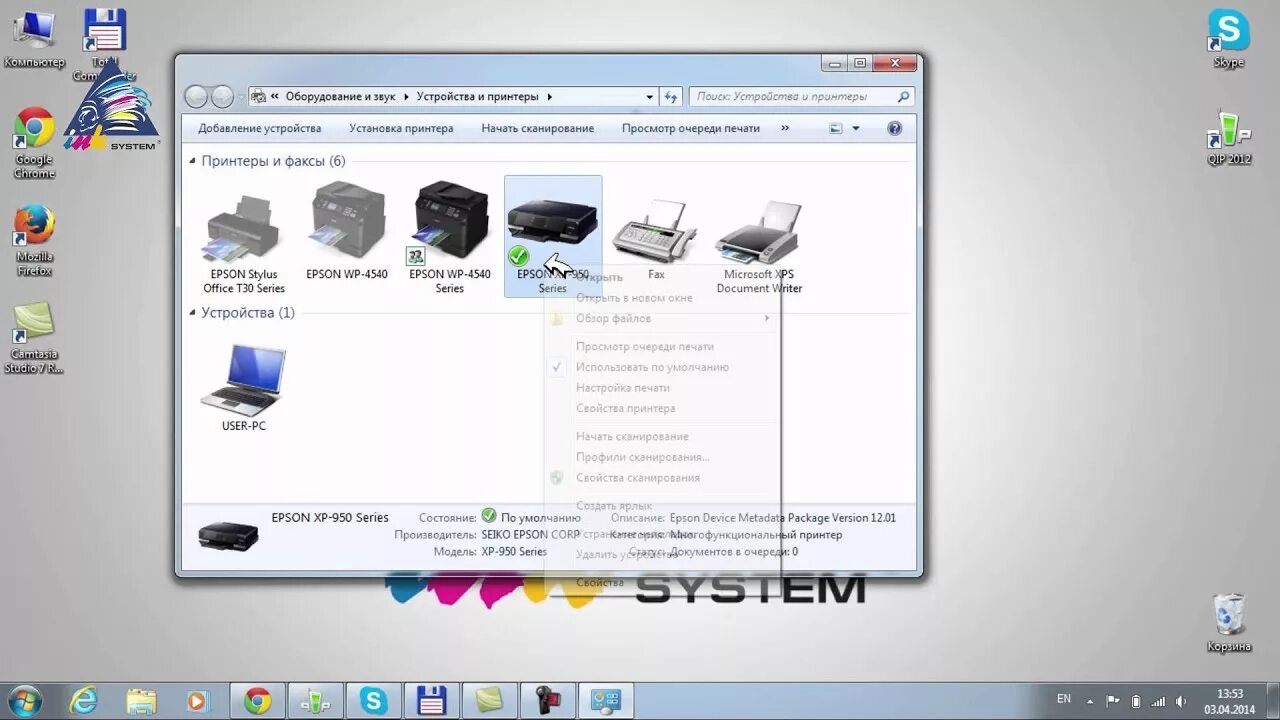
Task: Click the change view icon in the toolbar
Action: coord(836,128)
